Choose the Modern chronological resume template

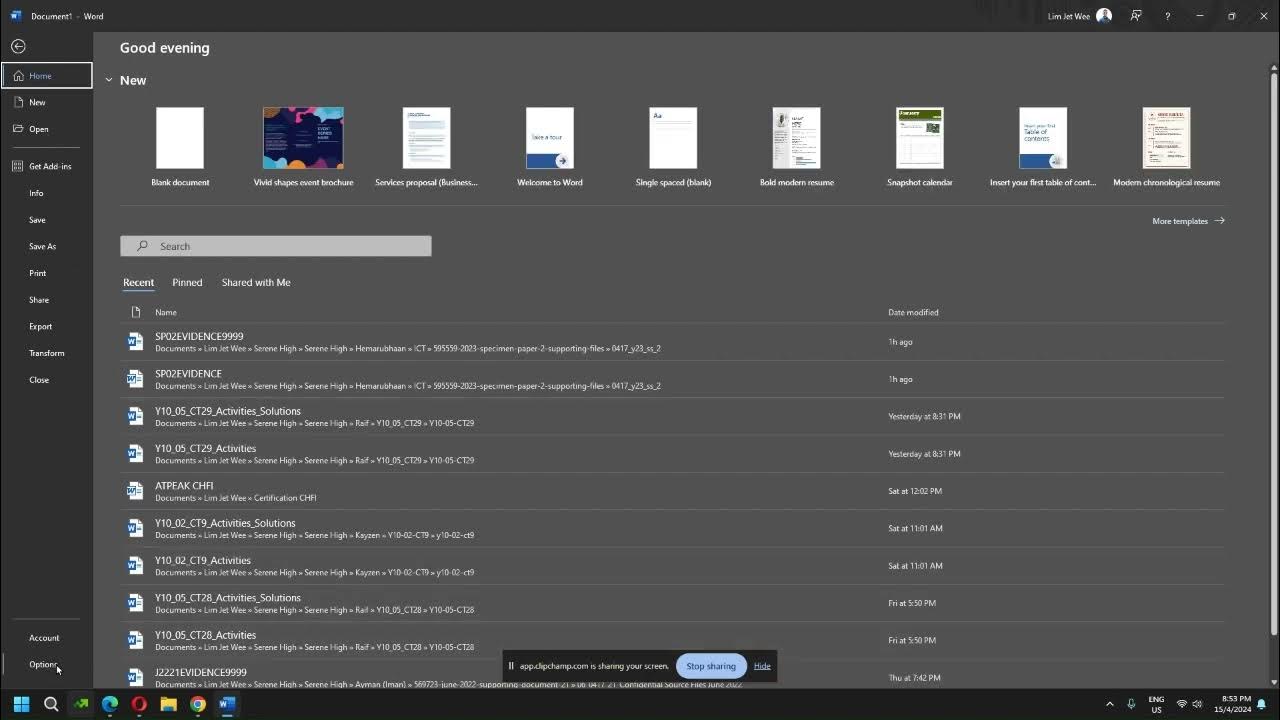coord(1166,147)
